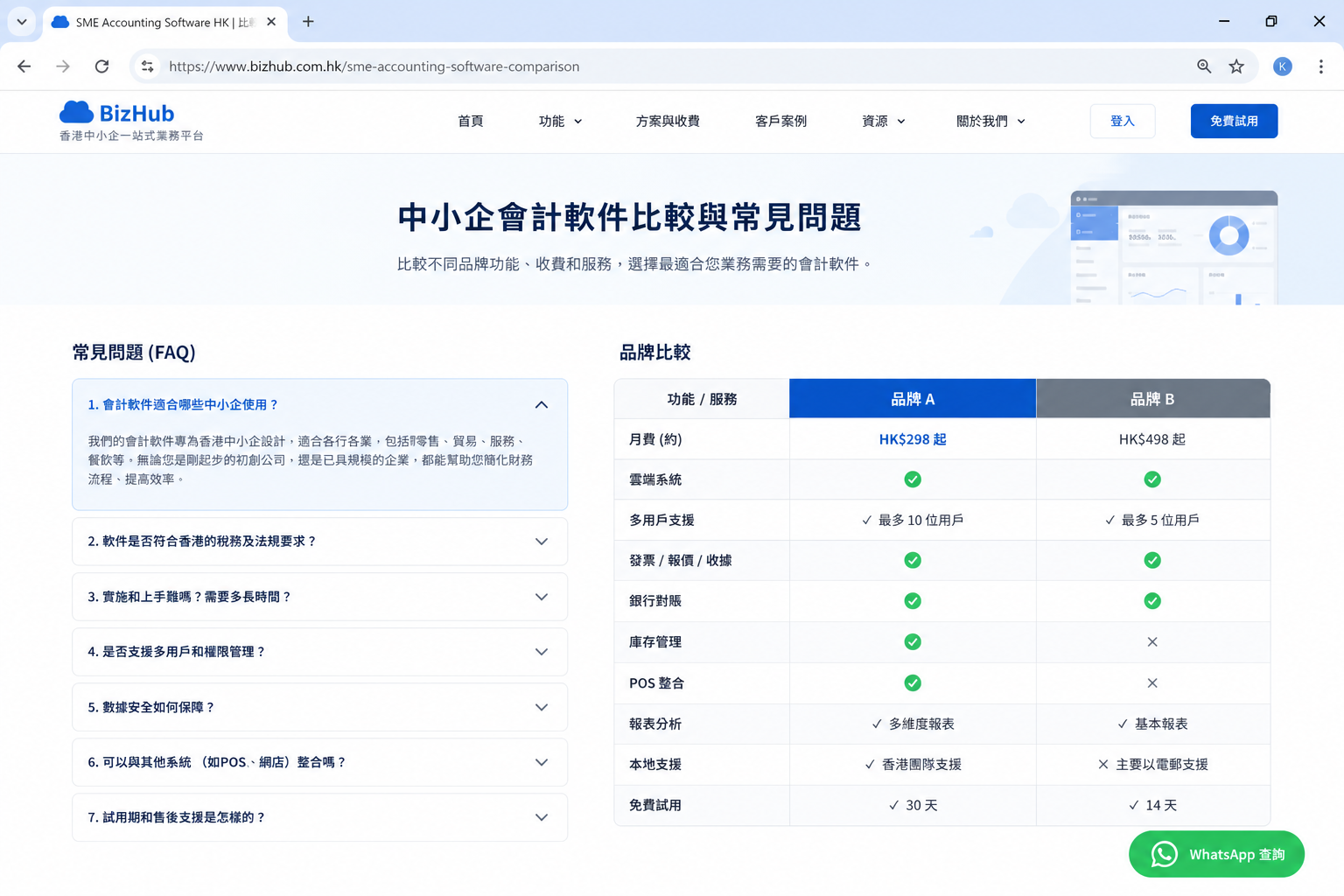Open the 資源 dropdown menu
This screenshot has width=1344, height=896.
pyautogui.click(x=883, y=122)
